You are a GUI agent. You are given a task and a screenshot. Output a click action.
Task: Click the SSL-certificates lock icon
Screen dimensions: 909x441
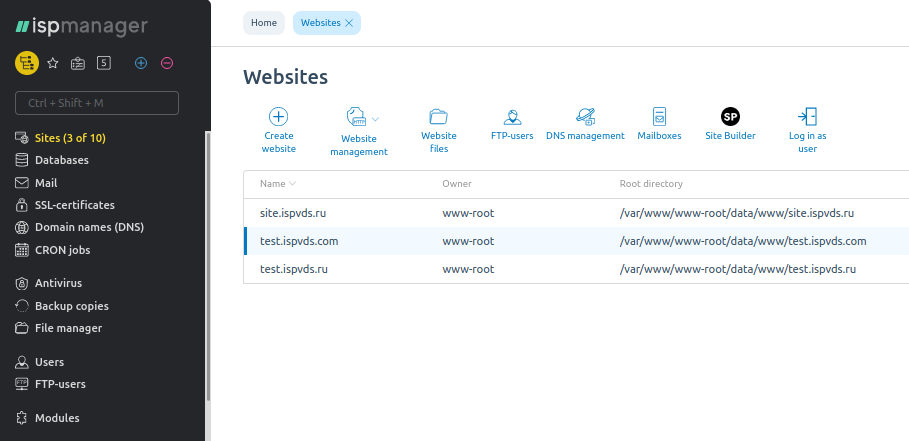(x=21, y=205)
